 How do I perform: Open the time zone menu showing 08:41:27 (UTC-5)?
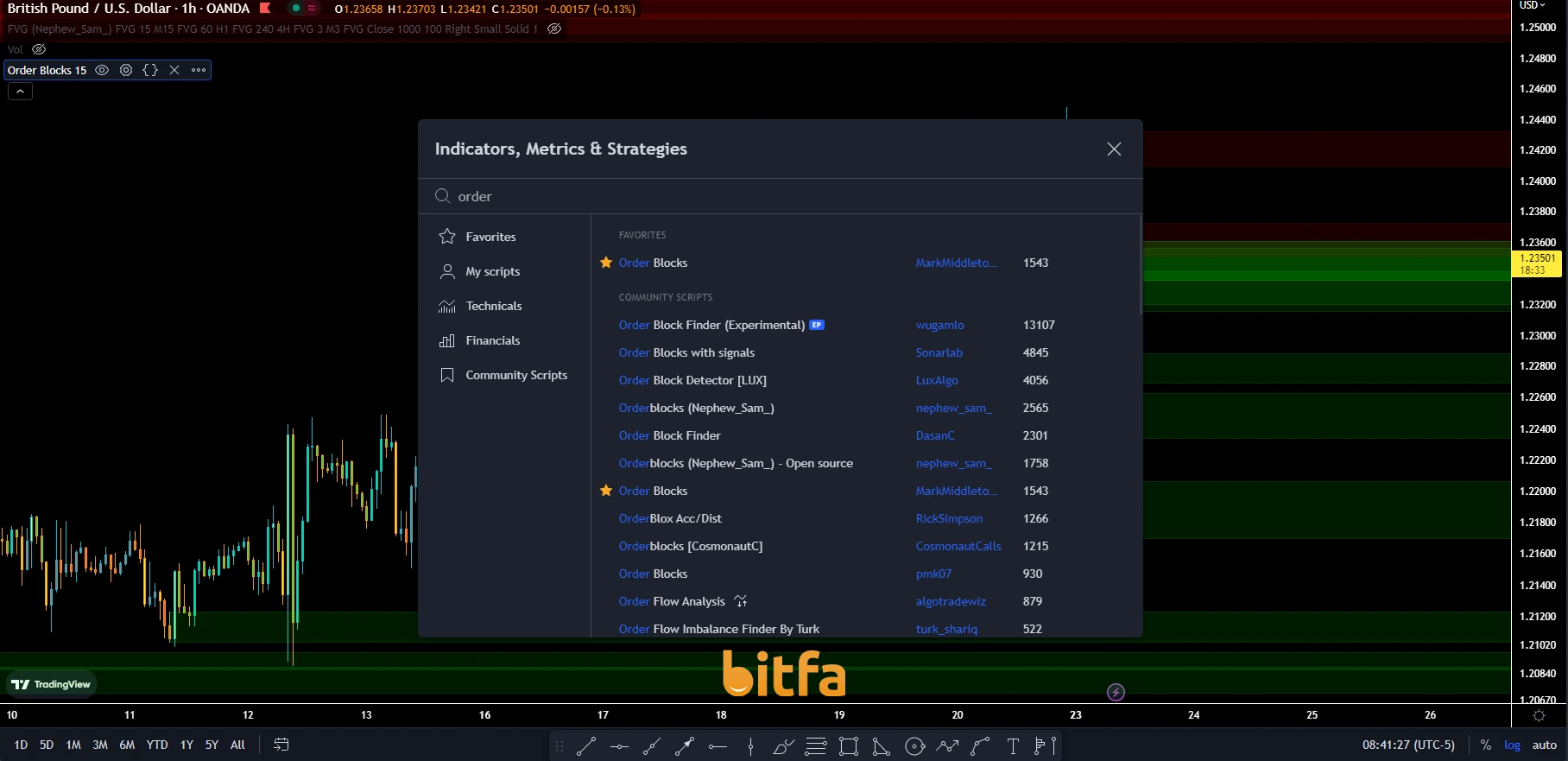tap(1408, 745)
